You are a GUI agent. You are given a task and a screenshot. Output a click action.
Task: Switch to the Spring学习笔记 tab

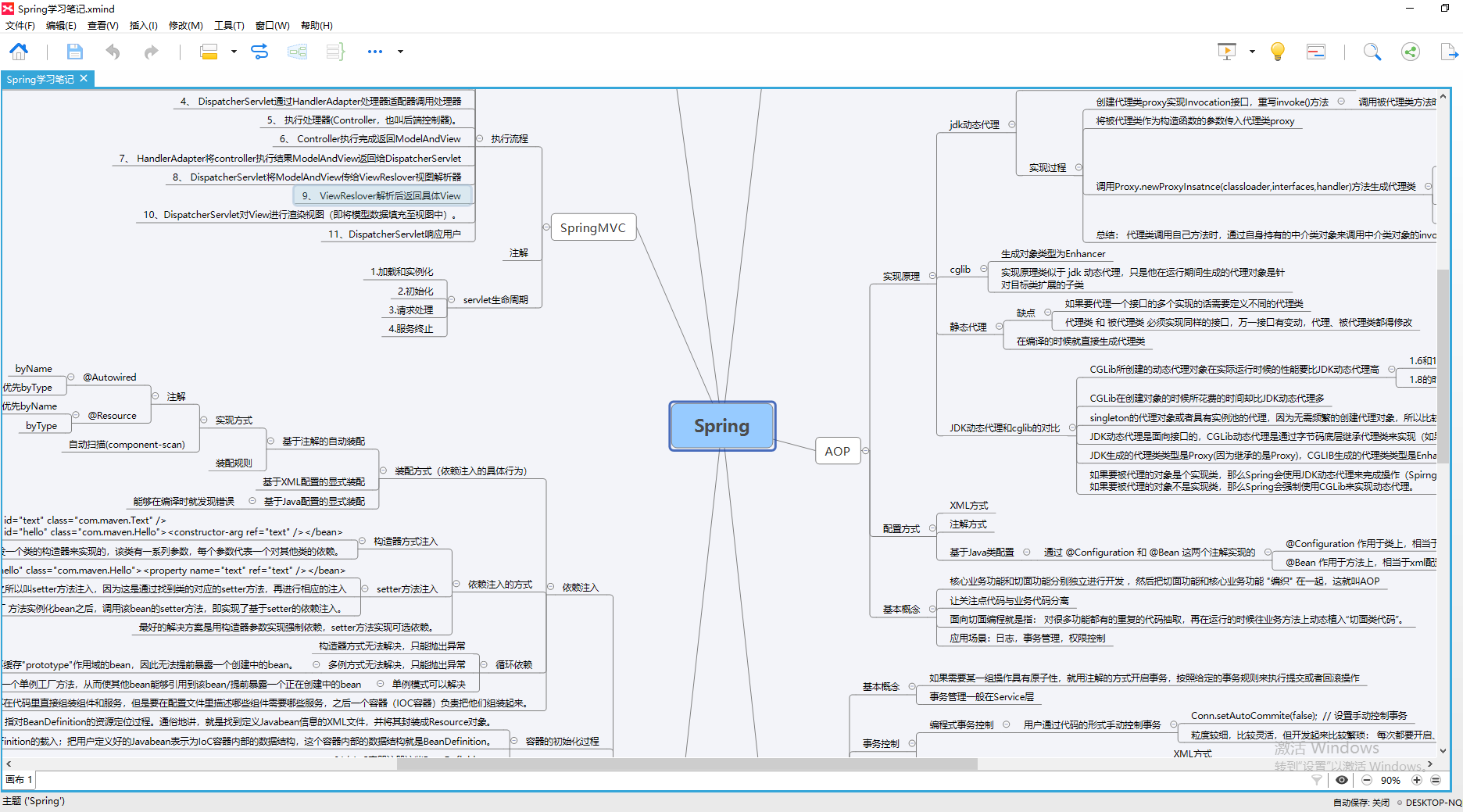click(x=40, y=79)
